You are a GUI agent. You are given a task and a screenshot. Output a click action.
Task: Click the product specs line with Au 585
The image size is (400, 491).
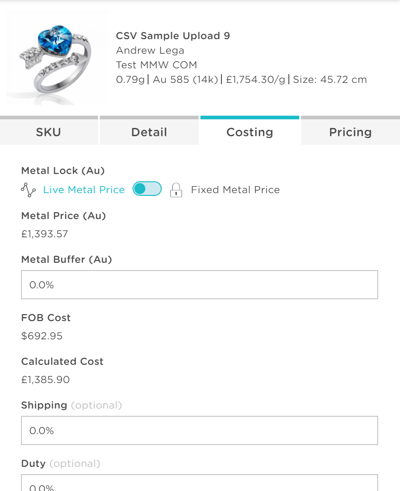click(241, 79)
